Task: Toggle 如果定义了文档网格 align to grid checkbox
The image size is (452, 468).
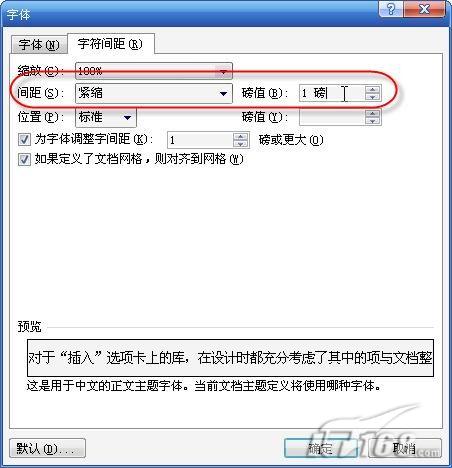Action: point(24,159)
